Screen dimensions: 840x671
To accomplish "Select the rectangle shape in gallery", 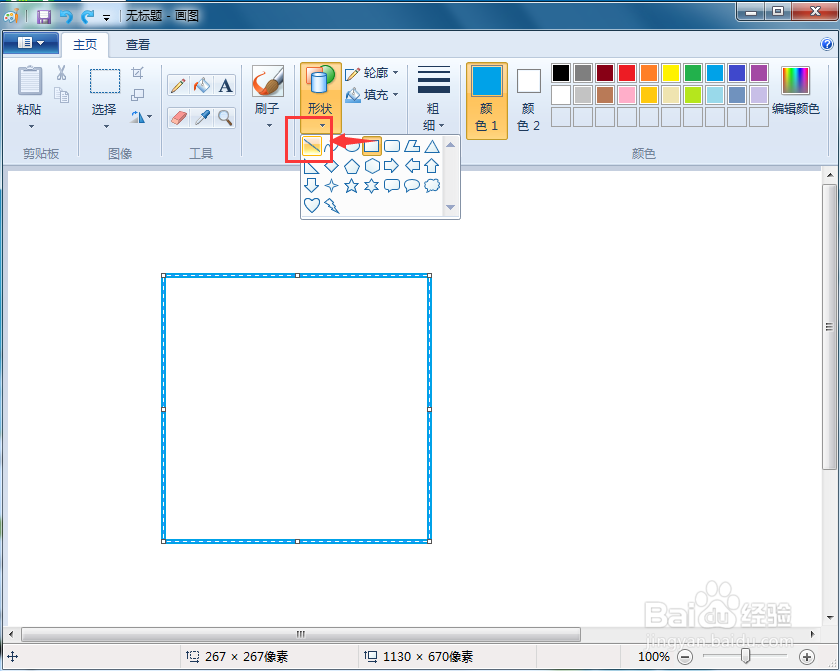I will click(372, 146).
